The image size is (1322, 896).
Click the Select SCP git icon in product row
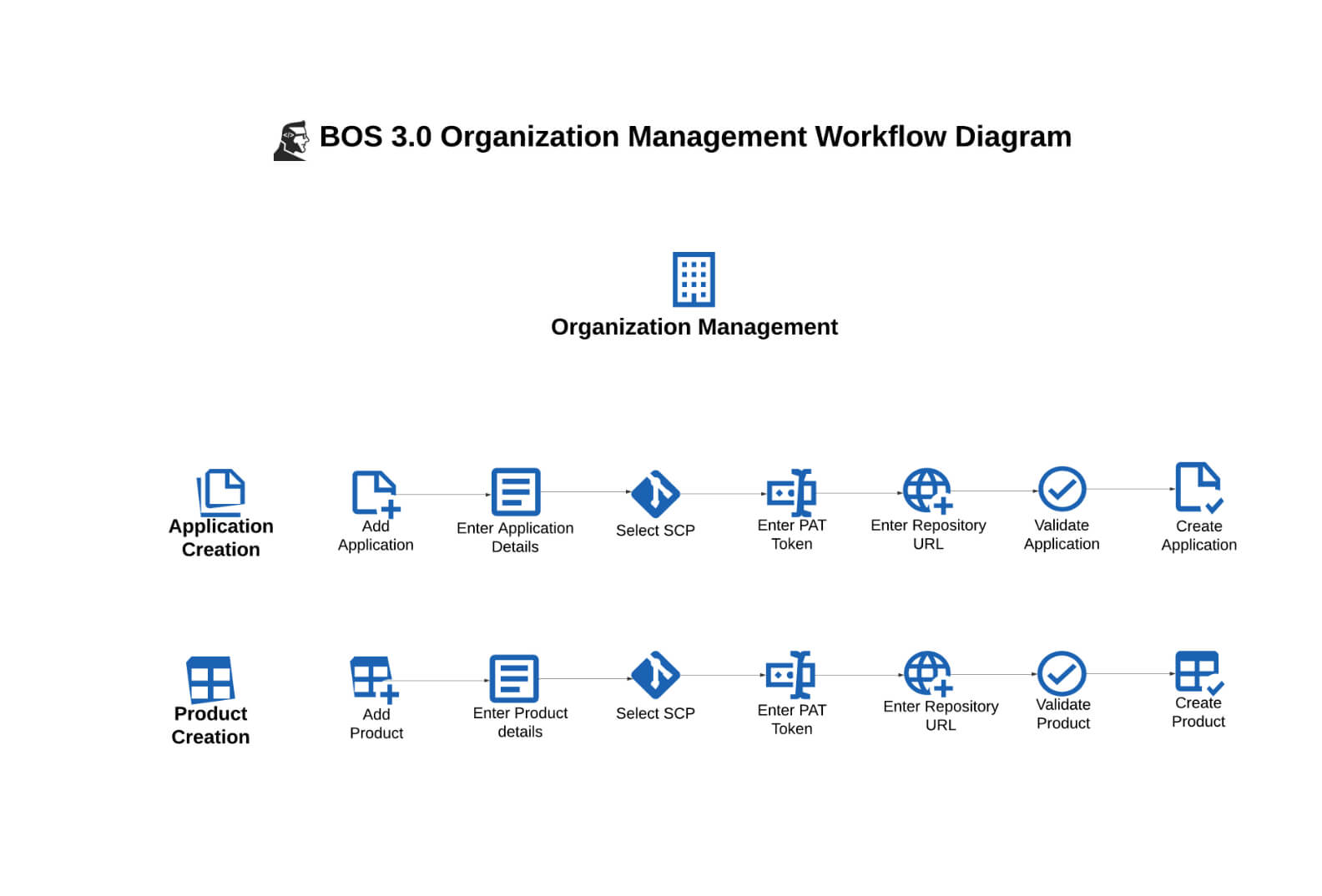coord(655,675)
